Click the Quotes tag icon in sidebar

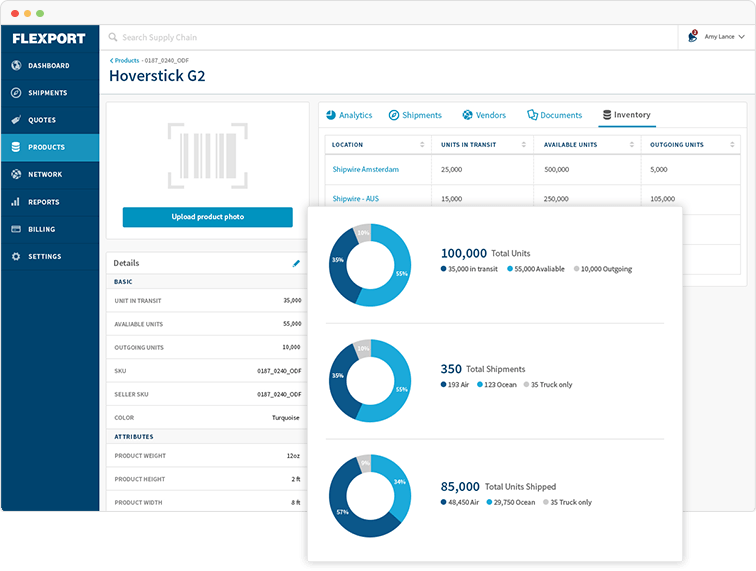[x=16, y=120]
